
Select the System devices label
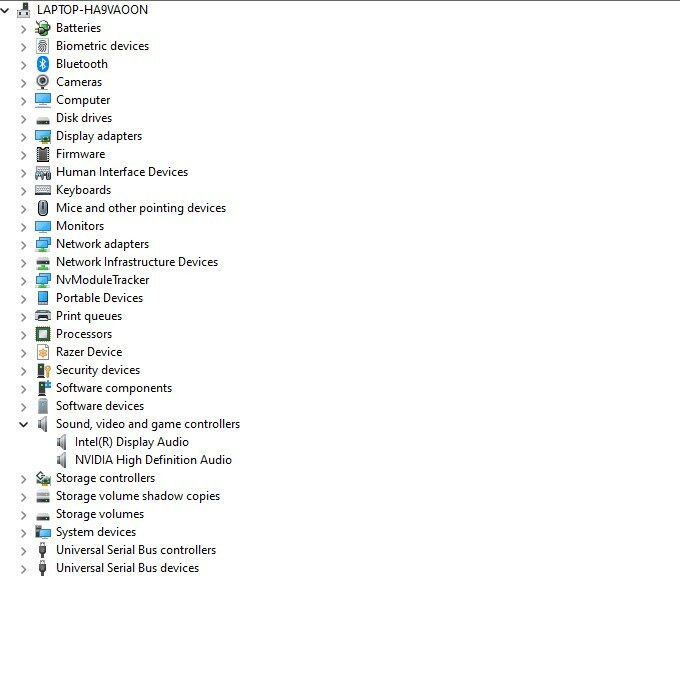tap(96, 532)
